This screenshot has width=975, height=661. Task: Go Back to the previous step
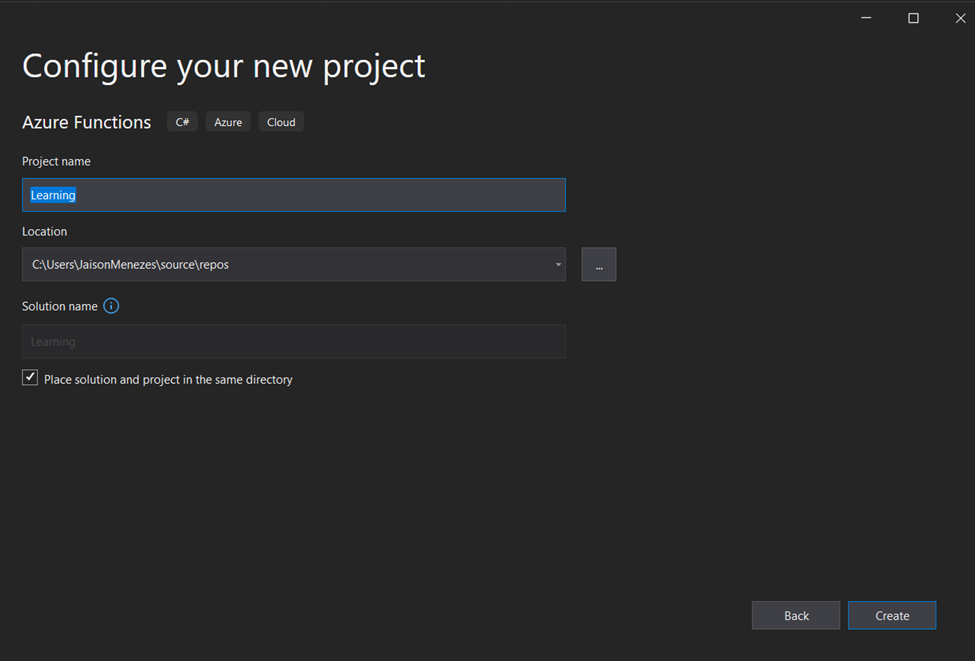click(x=796, y=616)
